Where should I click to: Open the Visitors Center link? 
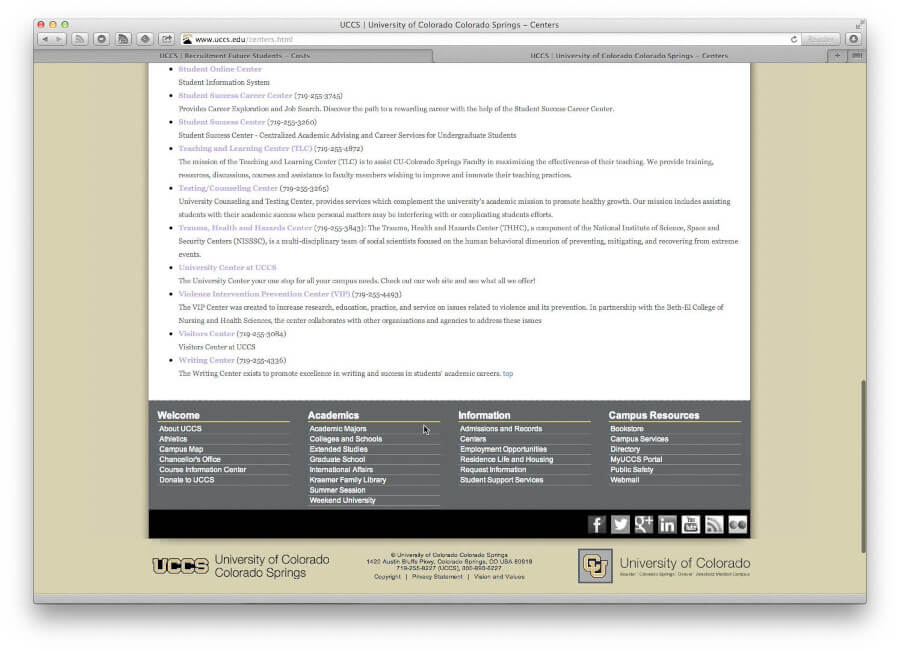[207, 333]
